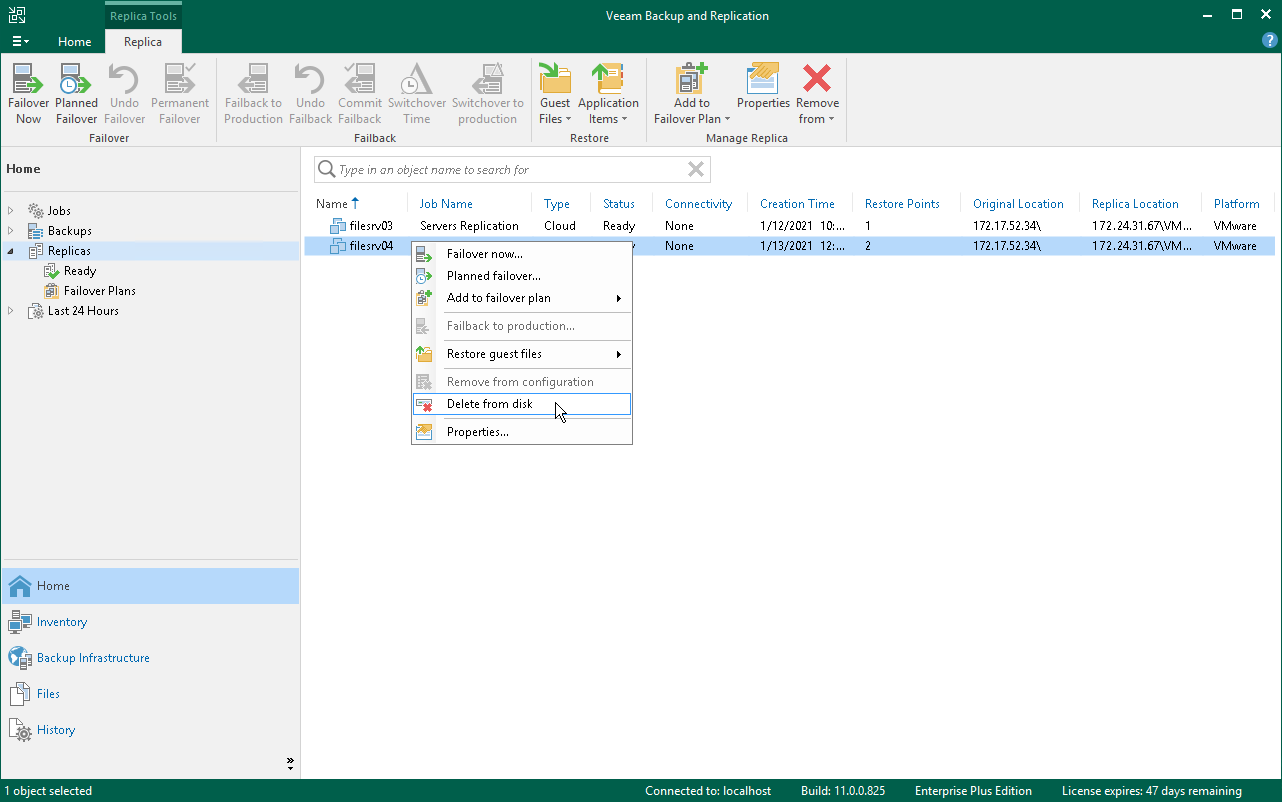Screen dimensions: 1282x802
Task: Collapse the Replicas tree node
Action: (x=11, y=251)
